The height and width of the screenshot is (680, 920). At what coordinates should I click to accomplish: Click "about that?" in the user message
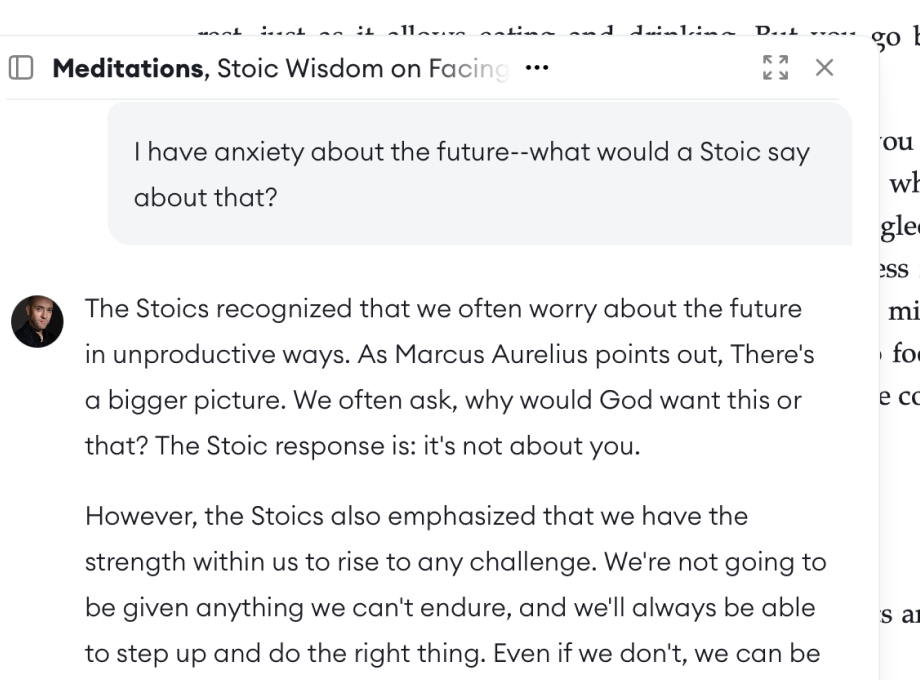[205, 196]
